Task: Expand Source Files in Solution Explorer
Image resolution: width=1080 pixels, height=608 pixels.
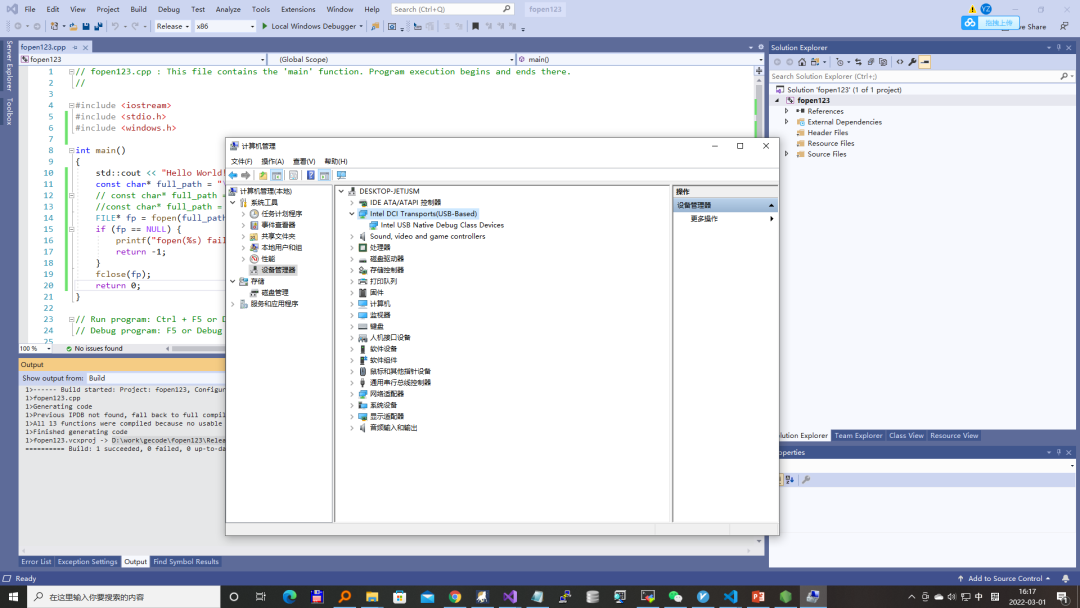Action: click(x=787, y=154)
